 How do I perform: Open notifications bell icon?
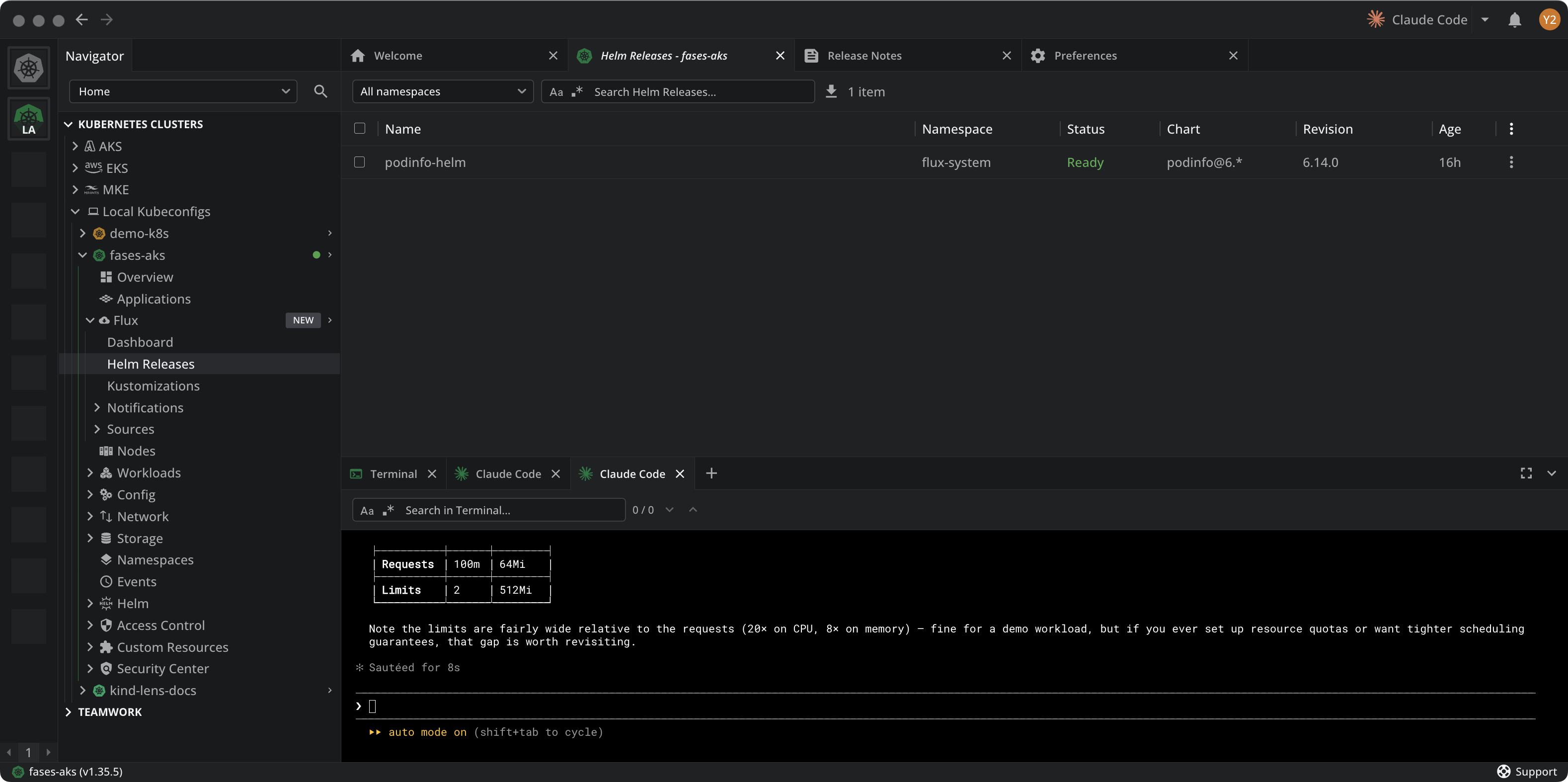(x=1515, y=20)
